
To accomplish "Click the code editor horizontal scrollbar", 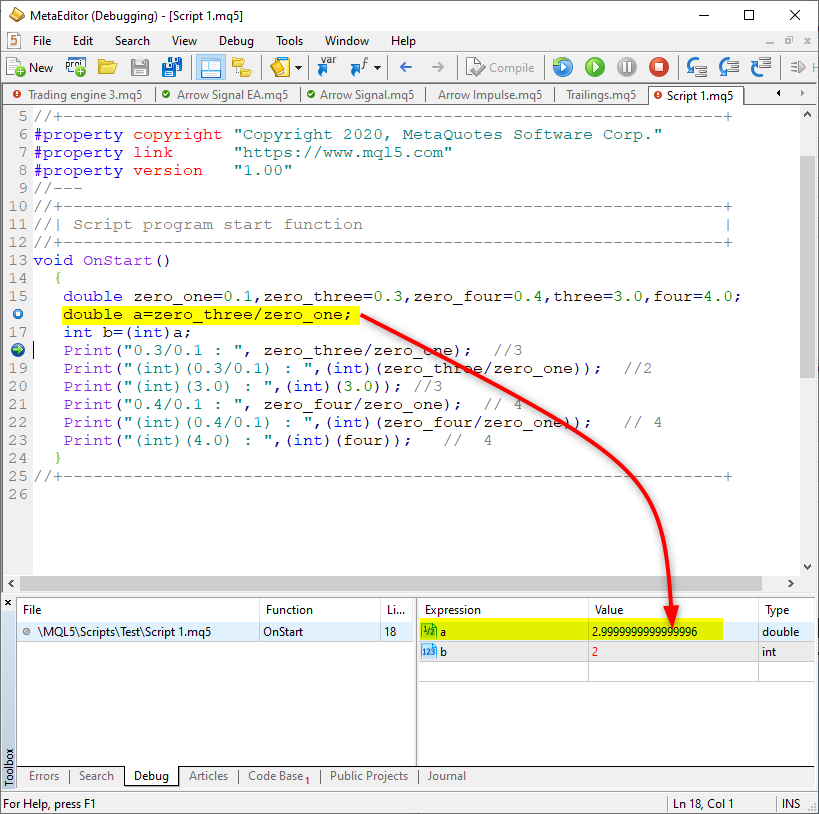I will [391, 583].
